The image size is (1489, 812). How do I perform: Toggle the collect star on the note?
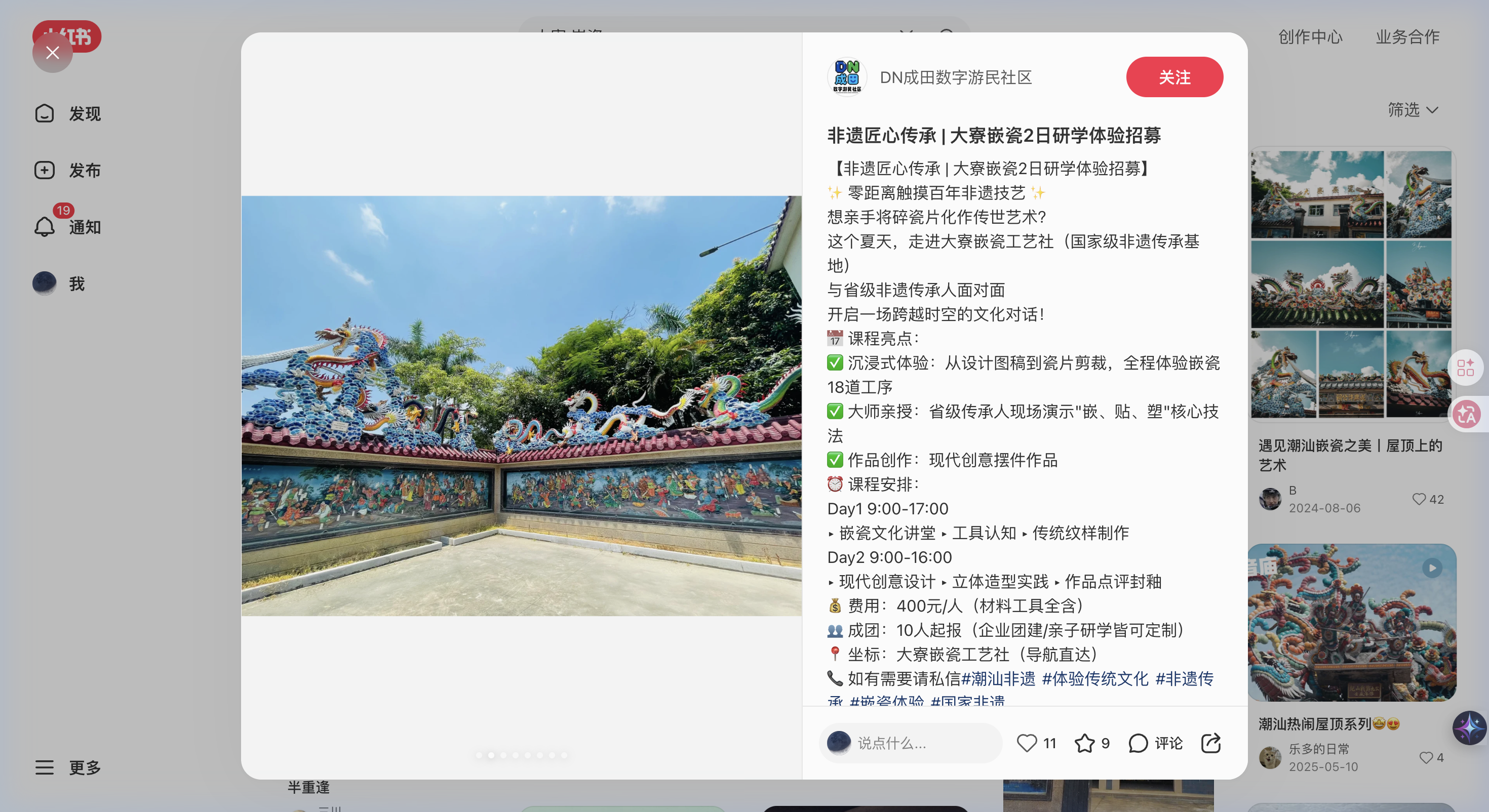[1084, 743]
